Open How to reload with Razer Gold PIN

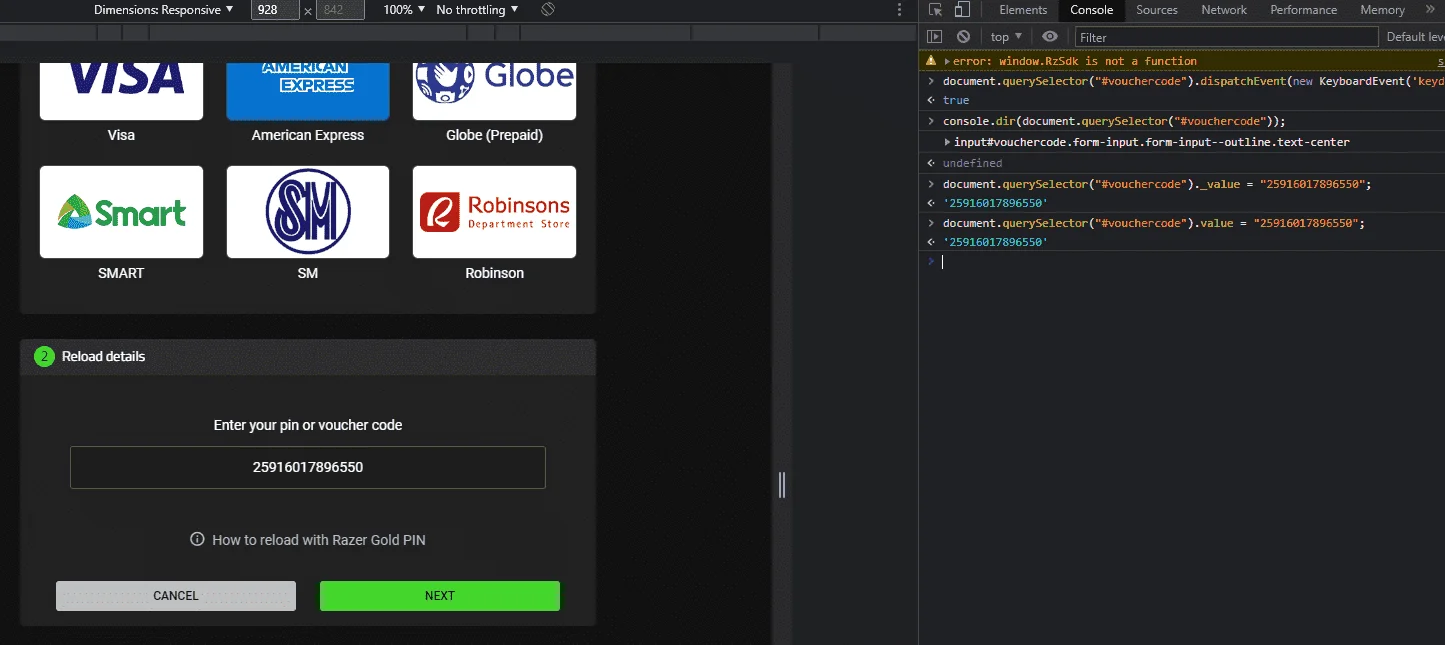pyautogui.click(x=319, y=540)
